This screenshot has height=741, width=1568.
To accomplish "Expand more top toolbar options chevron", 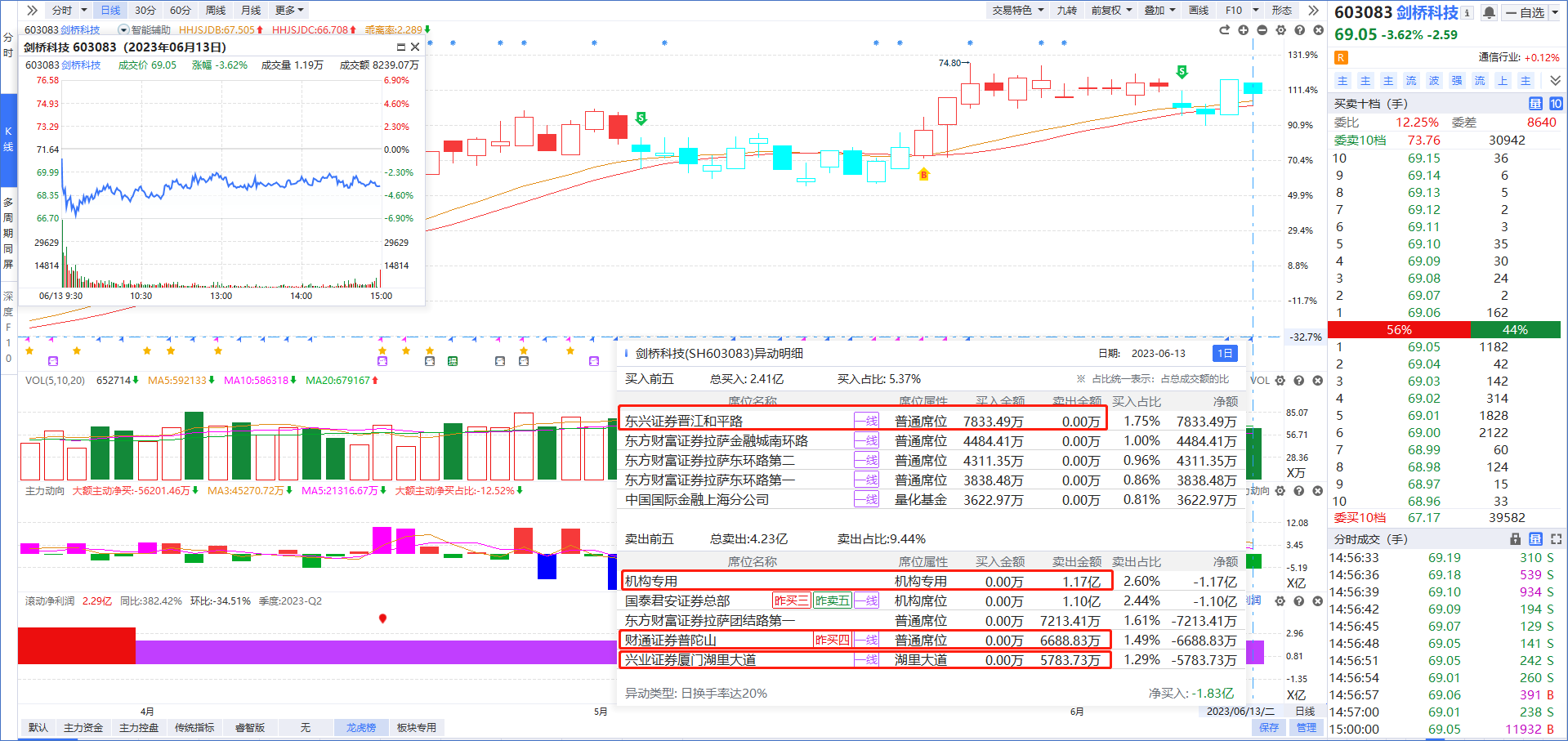I will 1313,11.
